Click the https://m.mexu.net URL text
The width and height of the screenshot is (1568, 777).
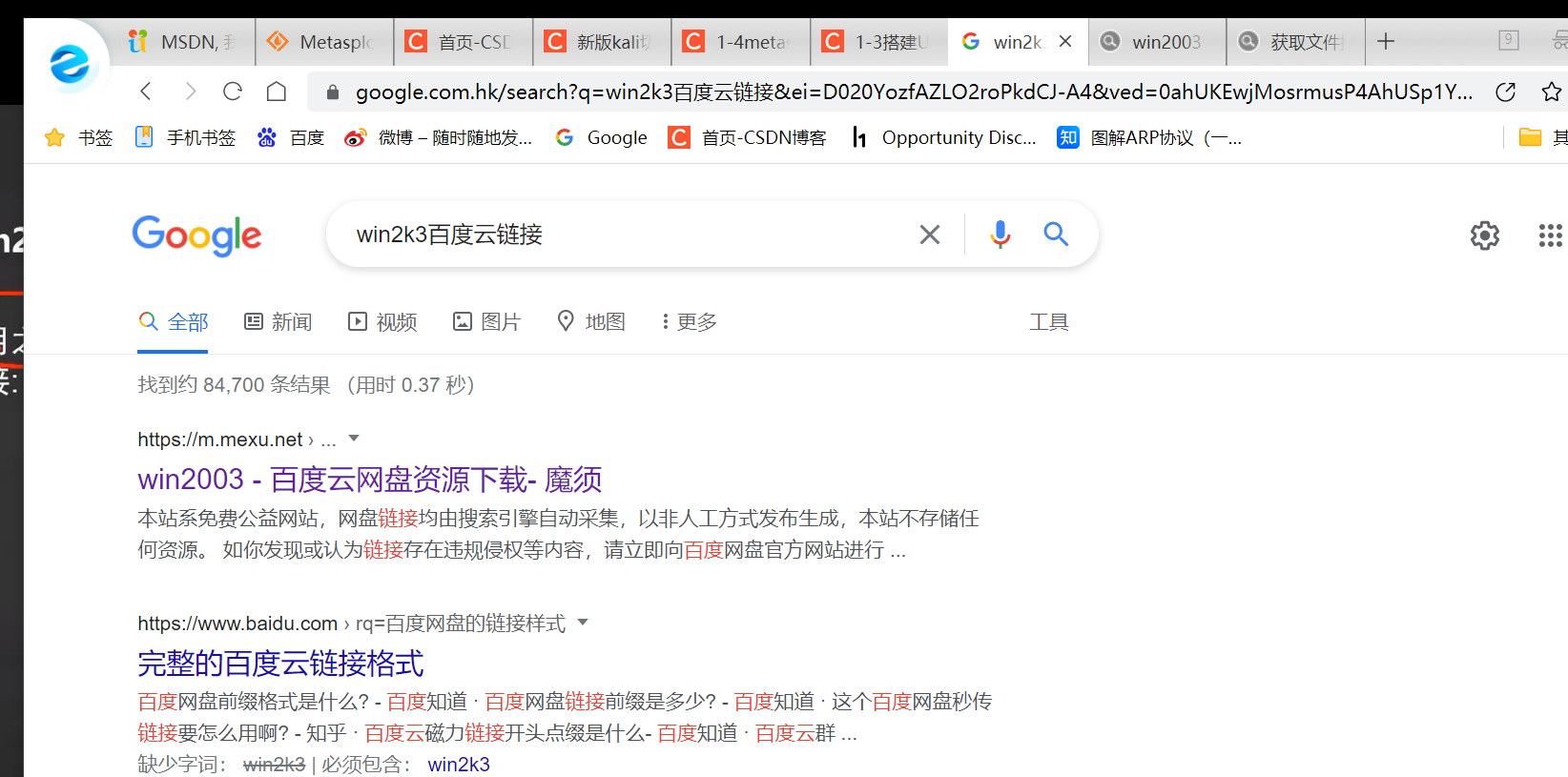pos(219,440)
